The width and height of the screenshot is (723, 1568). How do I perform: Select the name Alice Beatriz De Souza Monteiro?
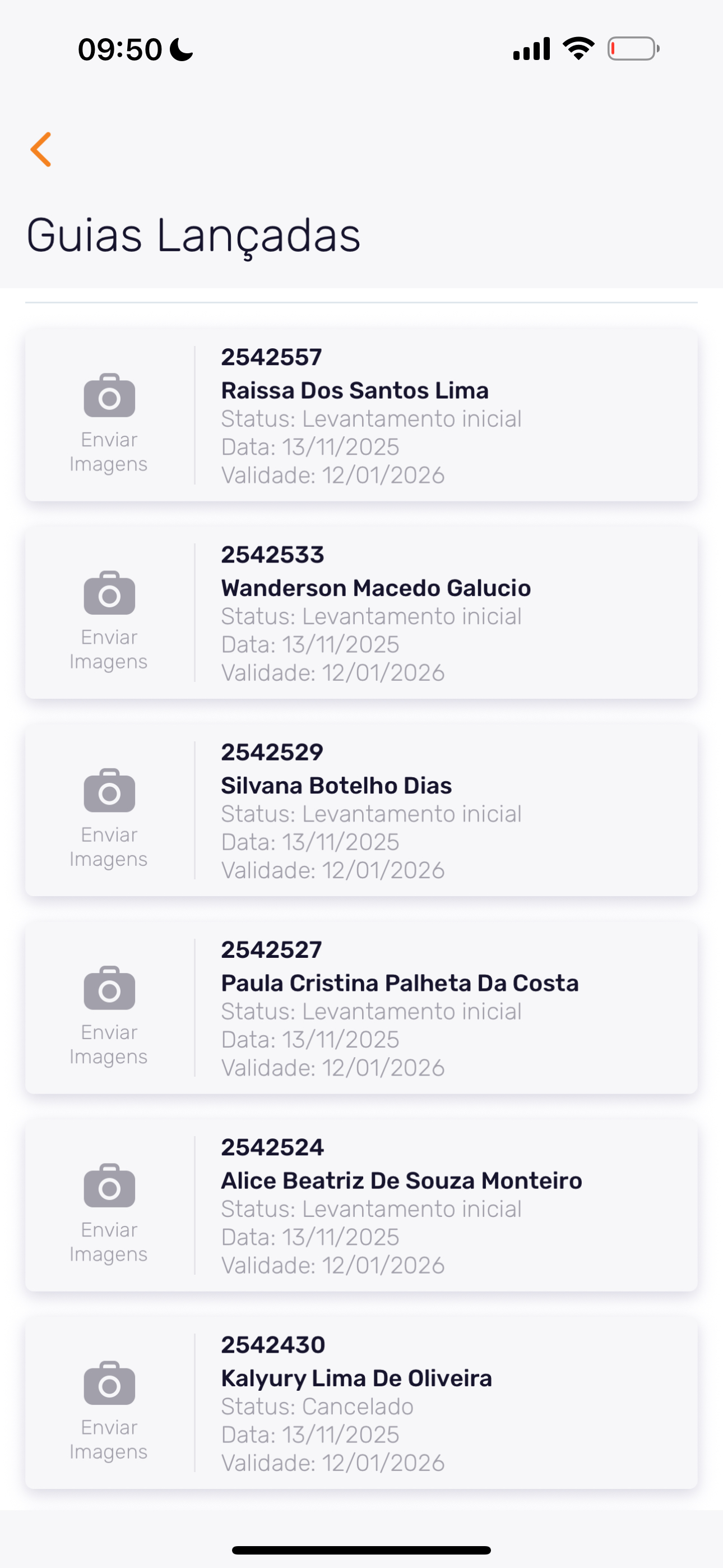[x=401, y=1181]
